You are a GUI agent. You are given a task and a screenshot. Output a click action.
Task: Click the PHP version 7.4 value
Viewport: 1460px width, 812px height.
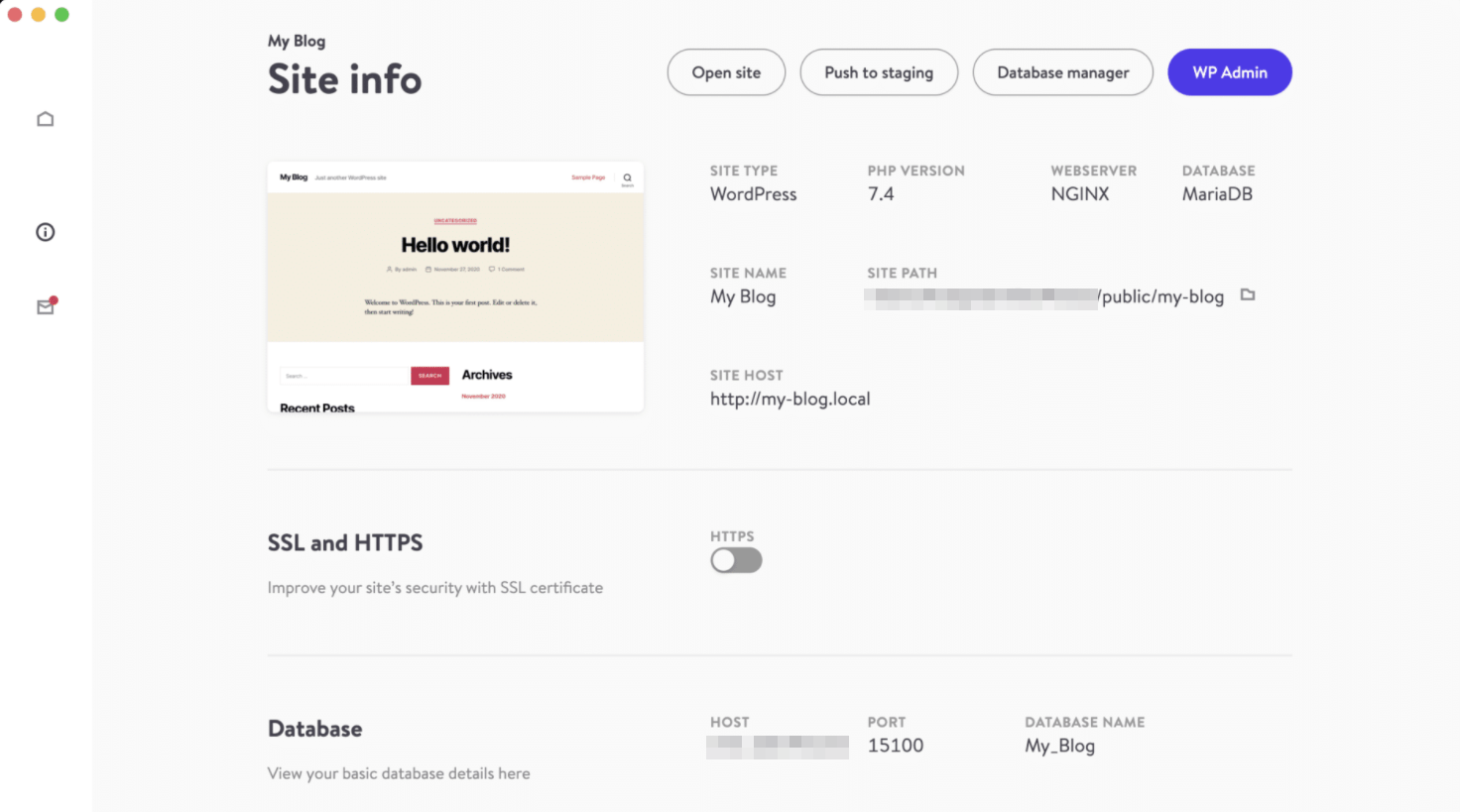coord(881,194)
